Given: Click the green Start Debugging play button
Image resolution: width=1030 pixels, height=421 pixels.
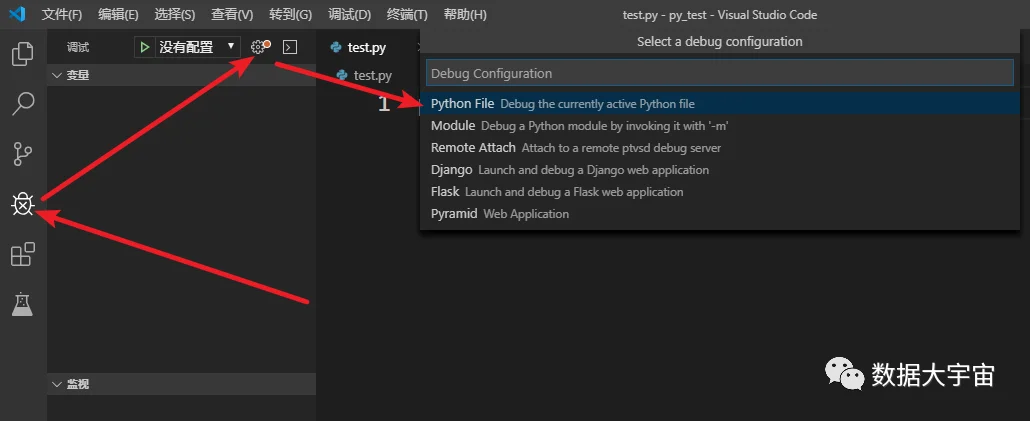Looking at the screenshot, I should tap(144, 47).
